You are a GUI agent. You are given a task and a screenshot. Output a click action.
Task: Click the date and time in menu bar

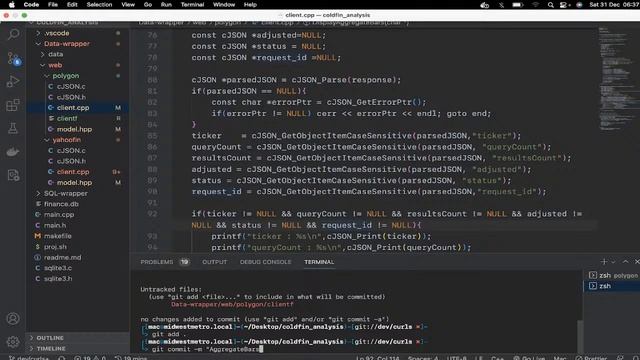[614, 5]
